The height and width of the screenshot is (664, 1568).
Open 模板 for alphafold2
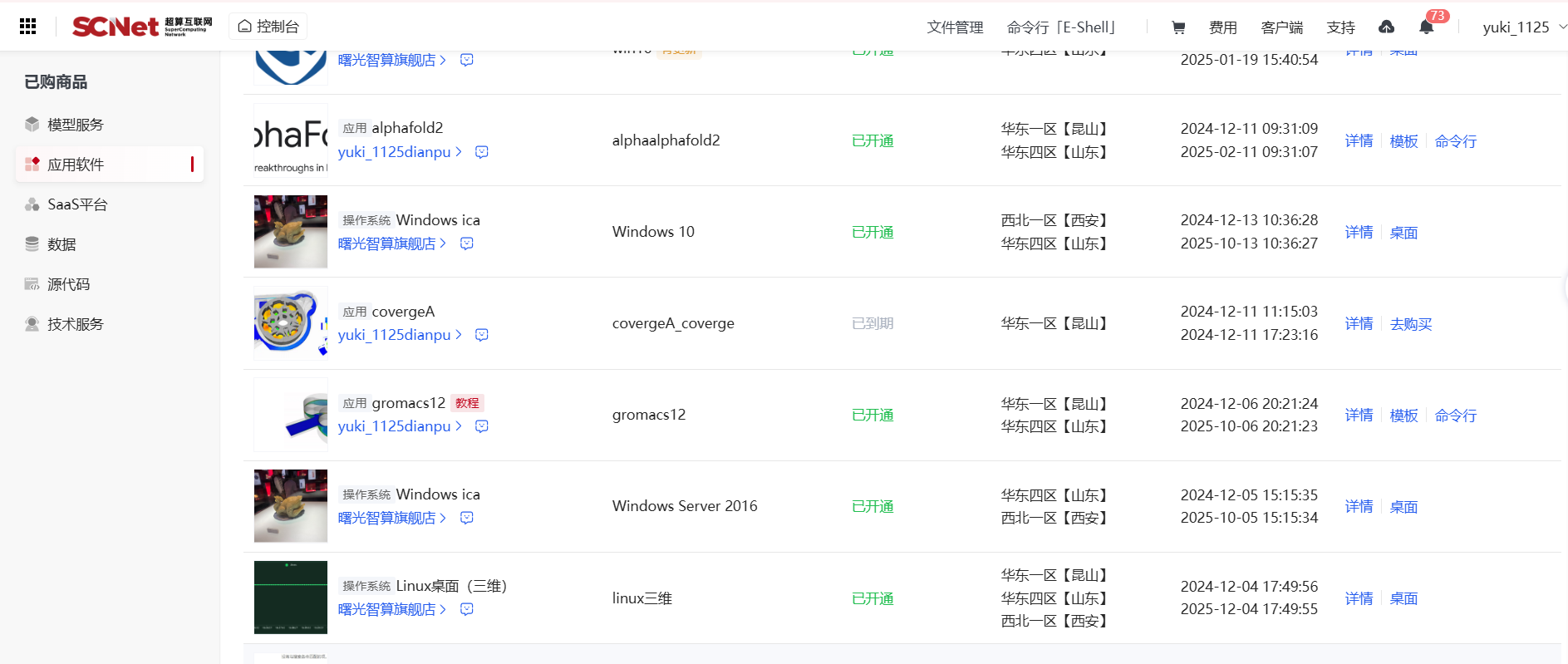point(1403,141)
